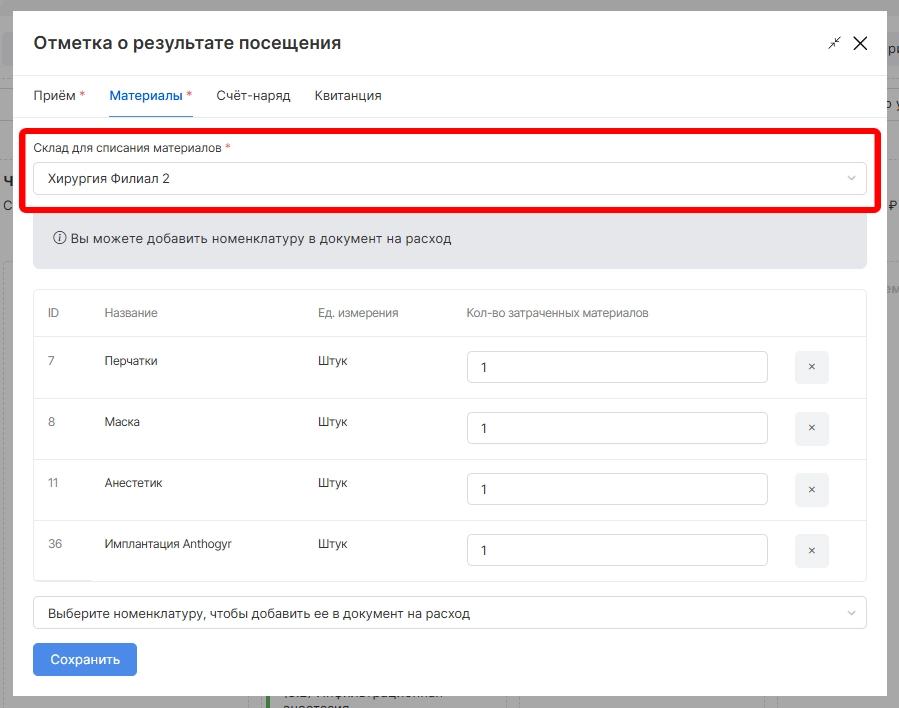Edit quantity field for Перчатки
899x708 pixels.
click(x=616, y=367)
